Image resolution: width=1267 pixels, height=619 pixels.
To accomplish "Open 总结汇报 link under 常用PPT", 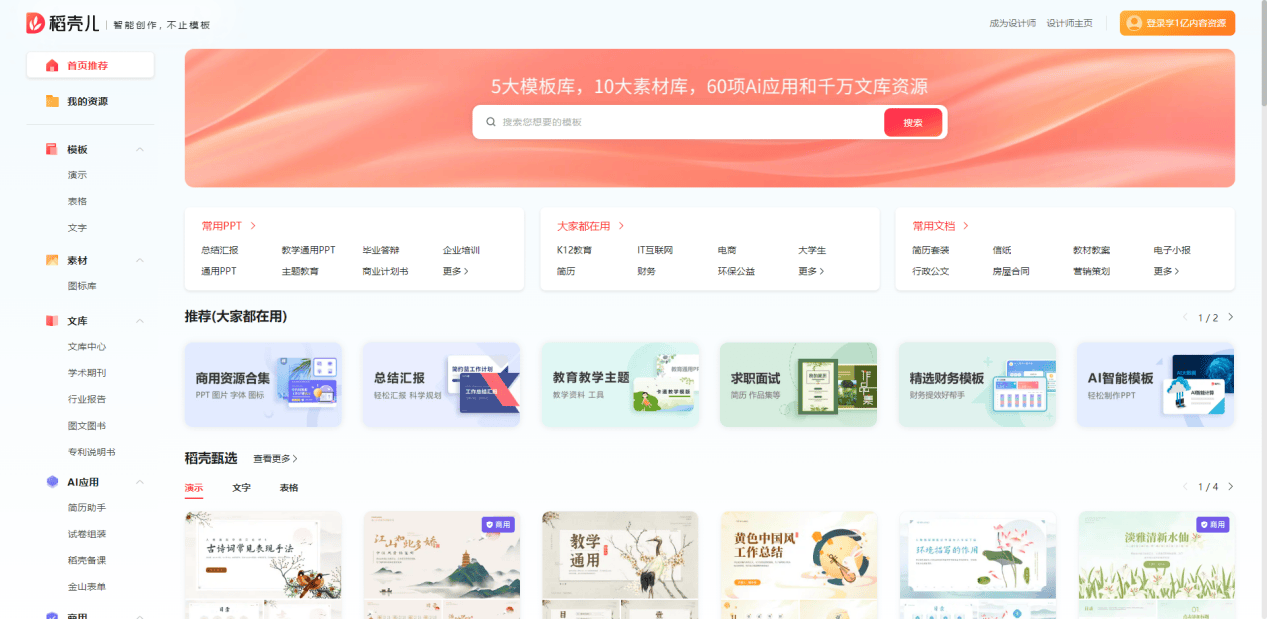I will [x=220, y=250].
